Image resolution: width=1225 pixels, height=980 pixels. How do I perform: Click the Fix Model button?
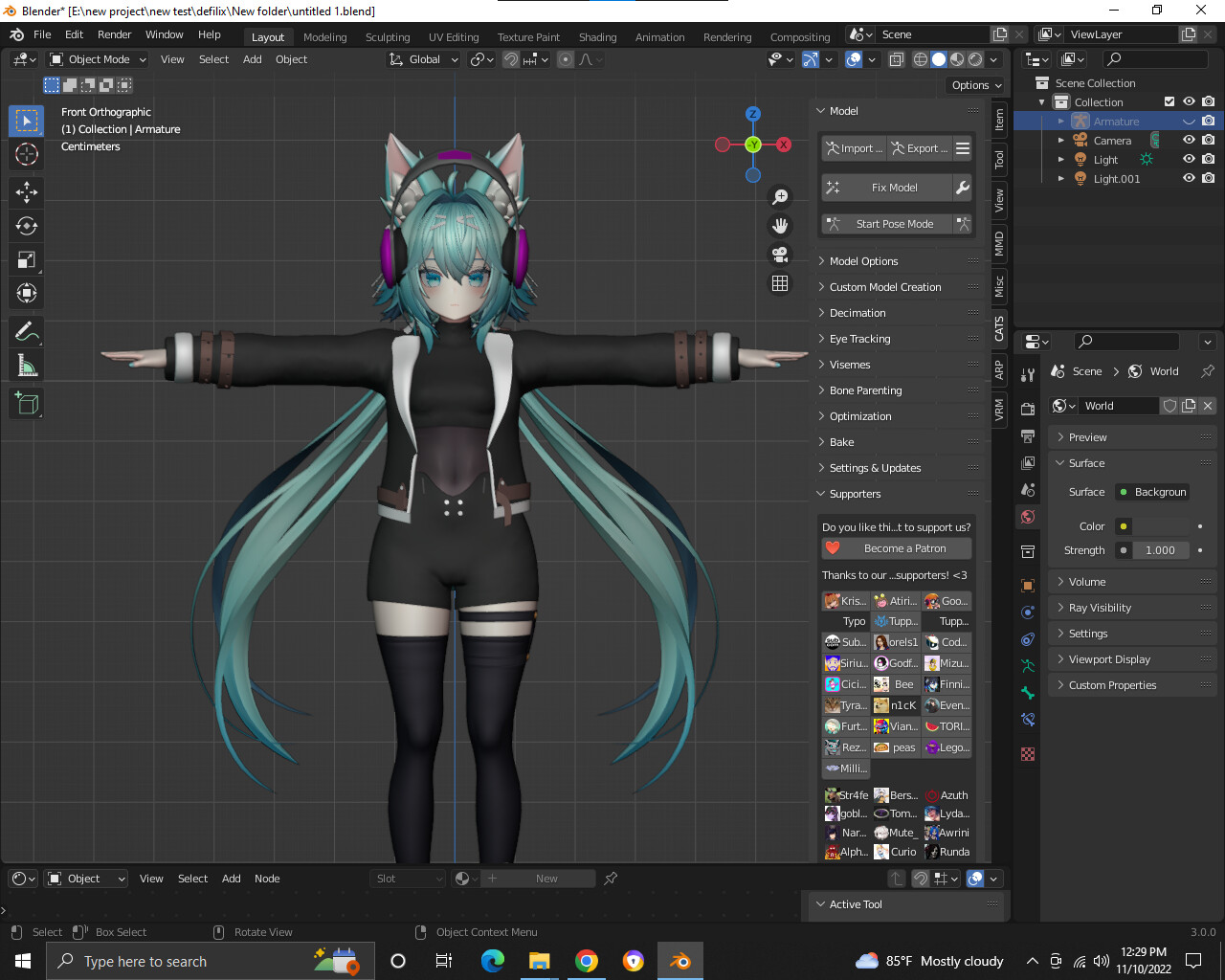pyautogui.click(x=886, y=188)
